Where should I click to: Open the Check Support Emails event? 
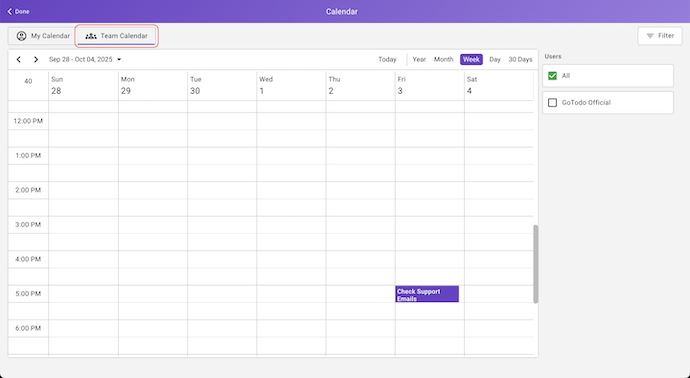tap(427, 294)
